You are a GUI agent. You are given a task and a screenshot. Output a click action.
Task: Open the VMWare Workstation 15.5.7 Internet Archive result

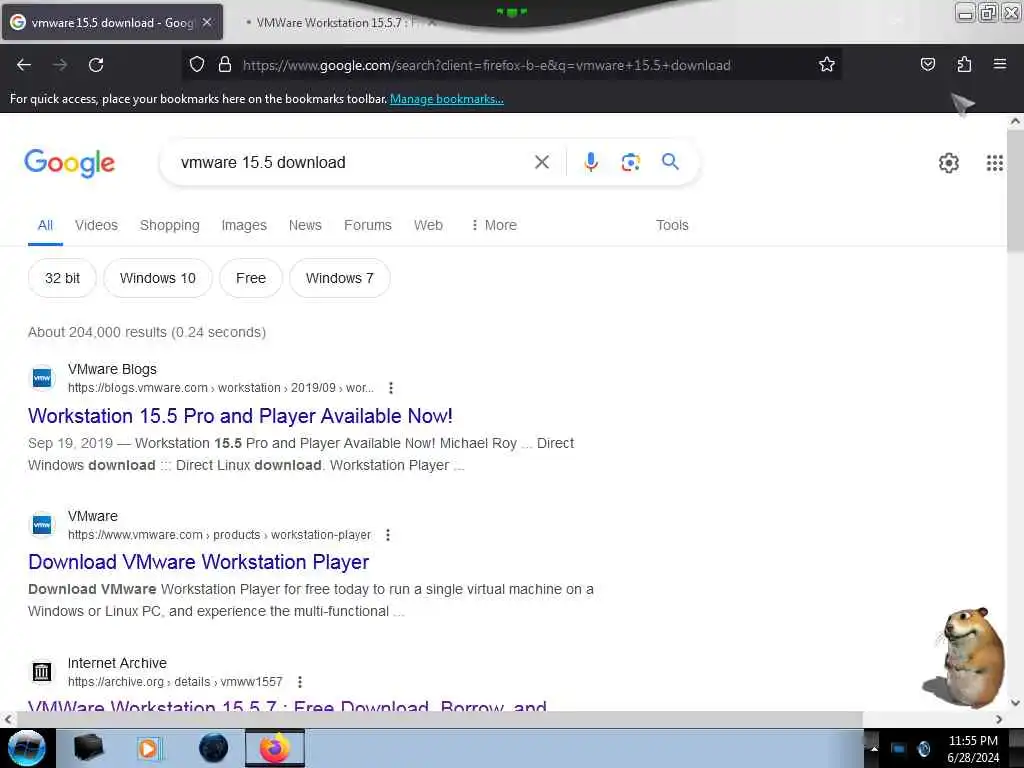tap(287, 705)
